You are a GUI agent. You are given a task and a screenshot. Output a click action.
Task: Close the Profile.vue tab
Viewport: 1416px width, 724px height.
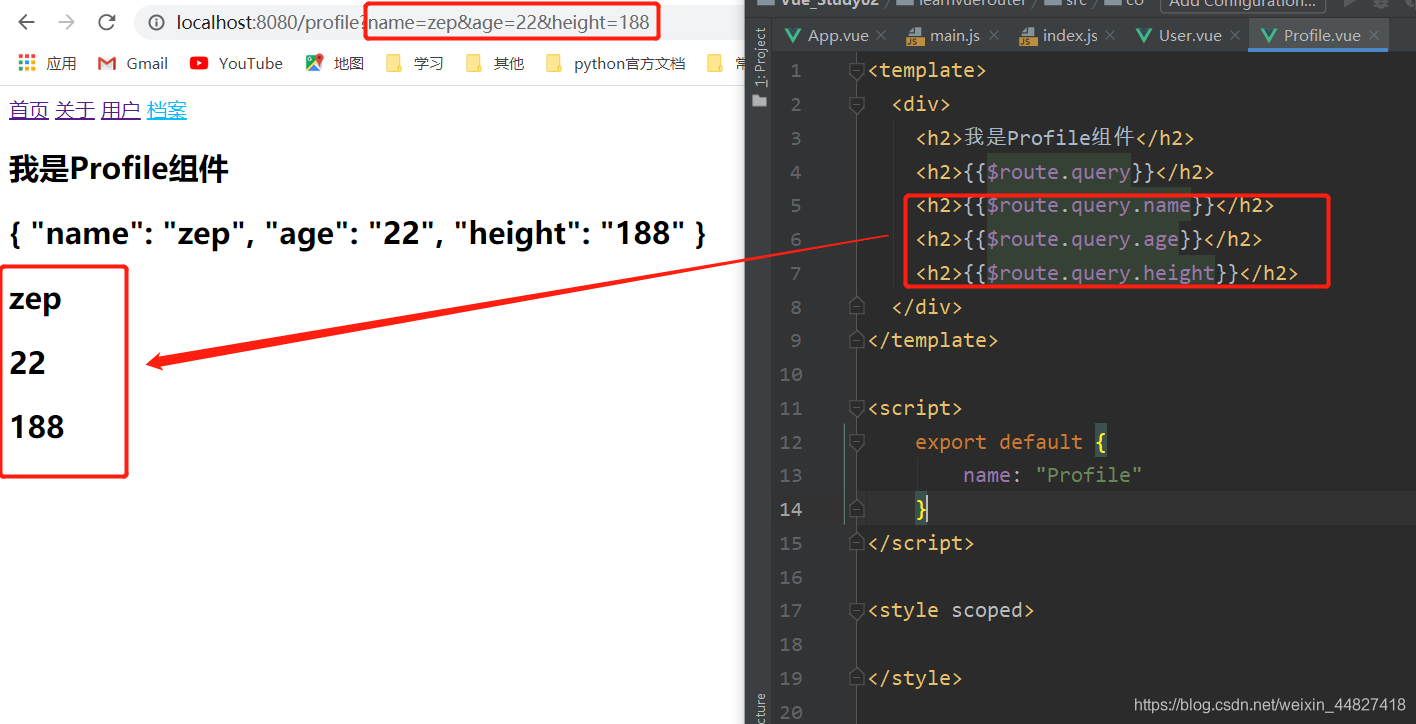pos(1374,36)
